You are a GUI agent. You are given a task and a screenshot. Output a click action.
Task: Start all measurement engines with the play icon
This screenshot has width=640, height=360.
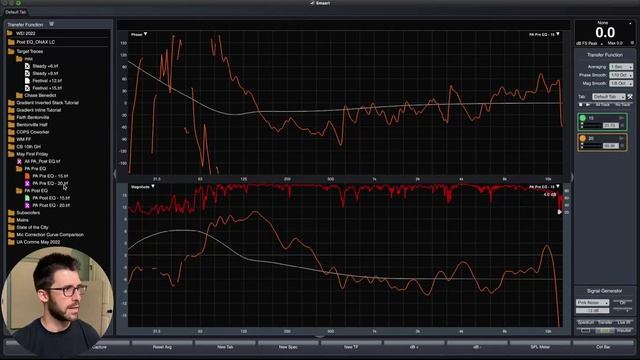pos(588,105)
